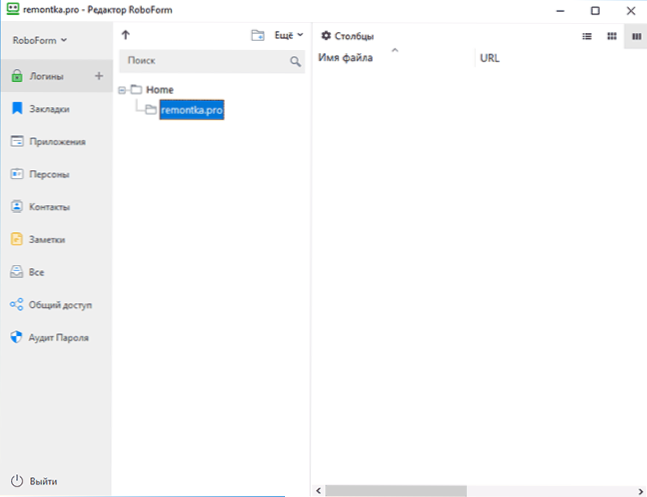Image resolution: width=647 pixels, height=497 pixels.
Task: Click the gear icon next to Столбцы
Action: (x=326, y=36)
